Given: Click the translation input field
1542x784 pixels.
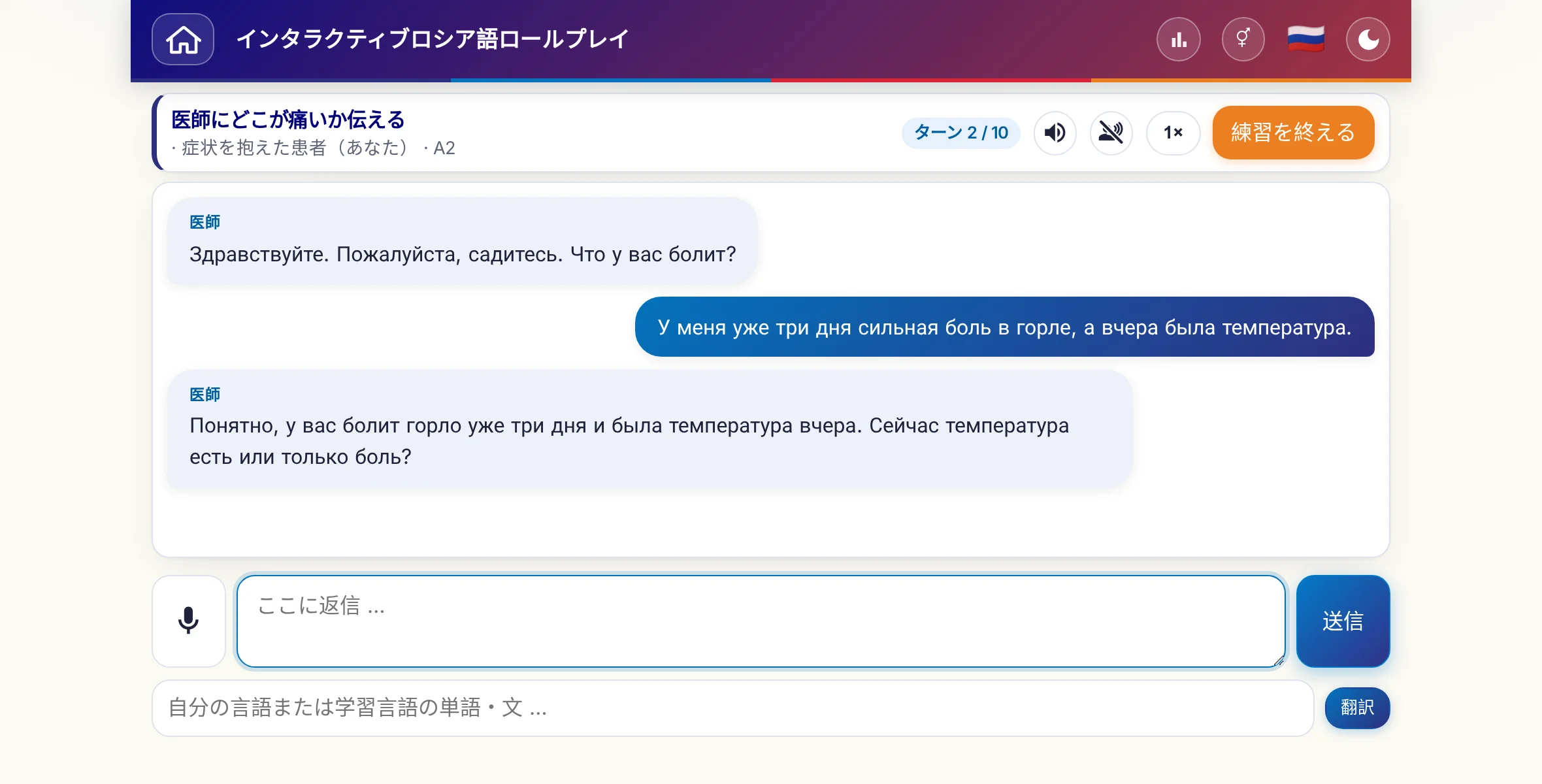Looking at the screenshot, I should [733, 708].
